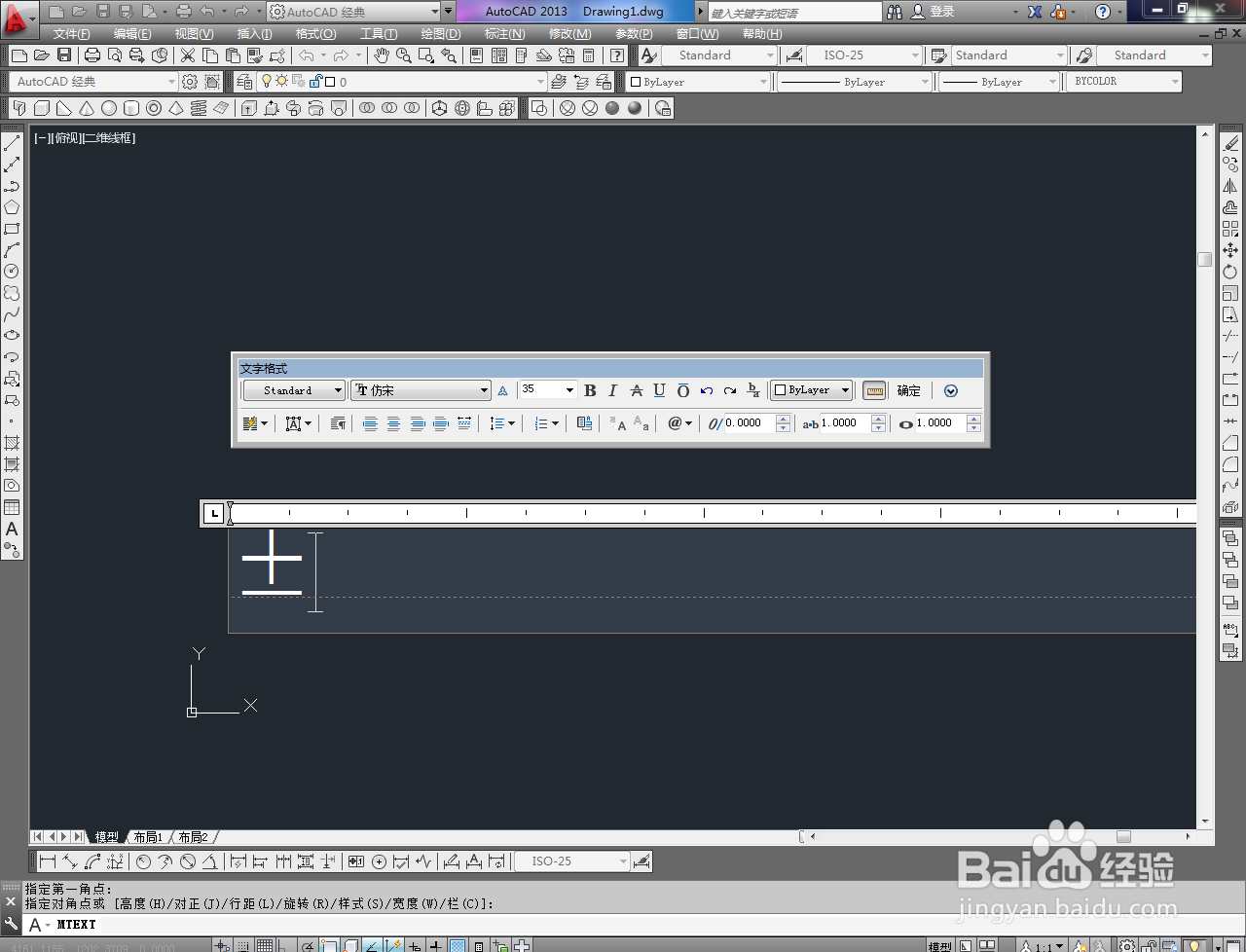Open the columns dropdown button
1246x952 pixels.
tap(255, 423)
